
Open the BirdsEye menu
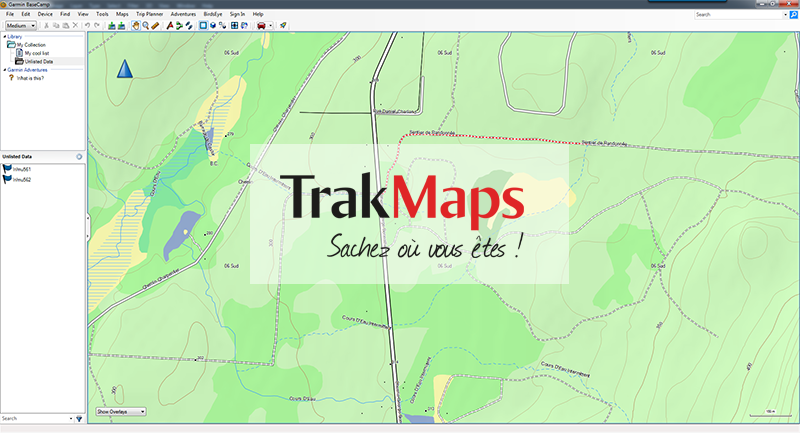[x=213, y=14]
